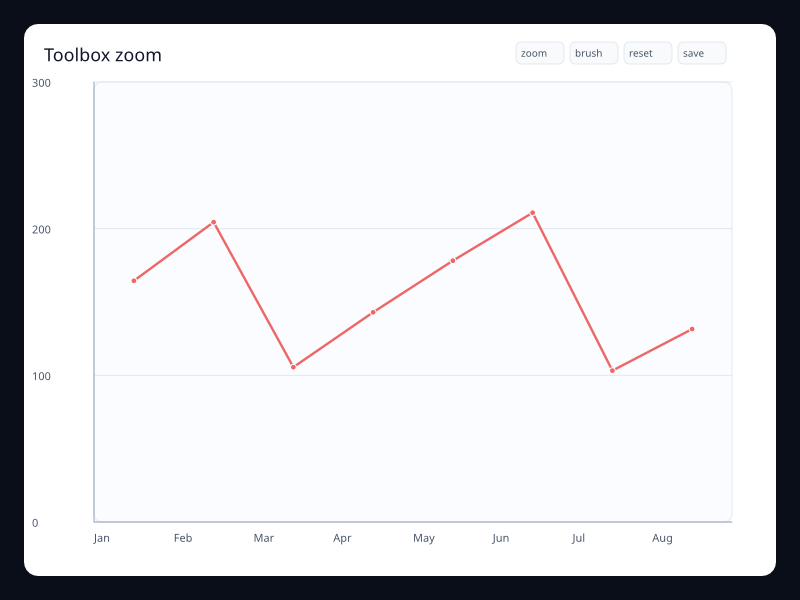Click the 'Jun' x-axis label

[x=501, y=538]
